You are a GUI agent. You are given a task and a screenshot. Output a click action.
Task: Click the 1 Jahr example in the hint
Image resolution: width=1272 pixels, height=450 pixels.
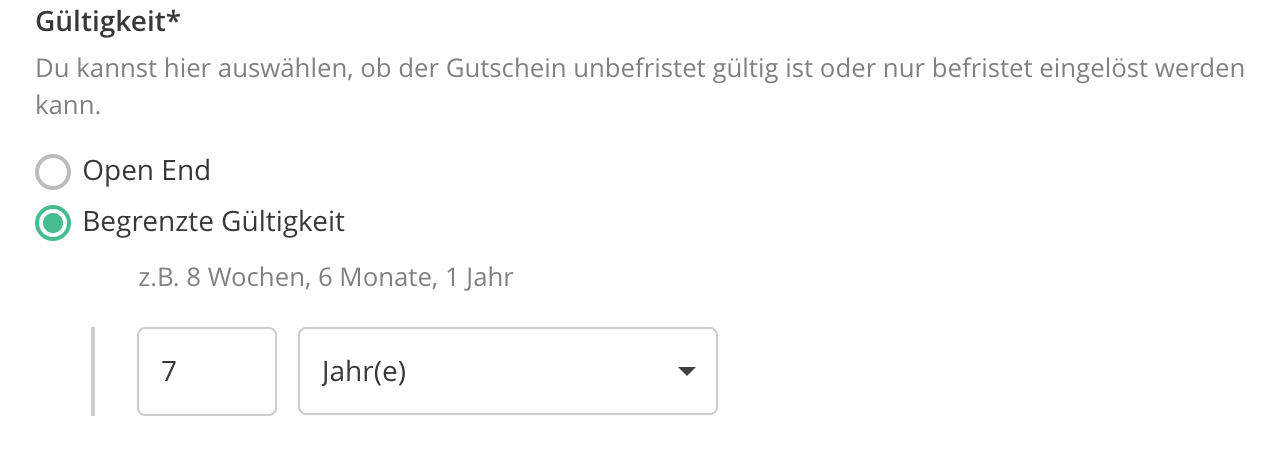click(478, 277)
